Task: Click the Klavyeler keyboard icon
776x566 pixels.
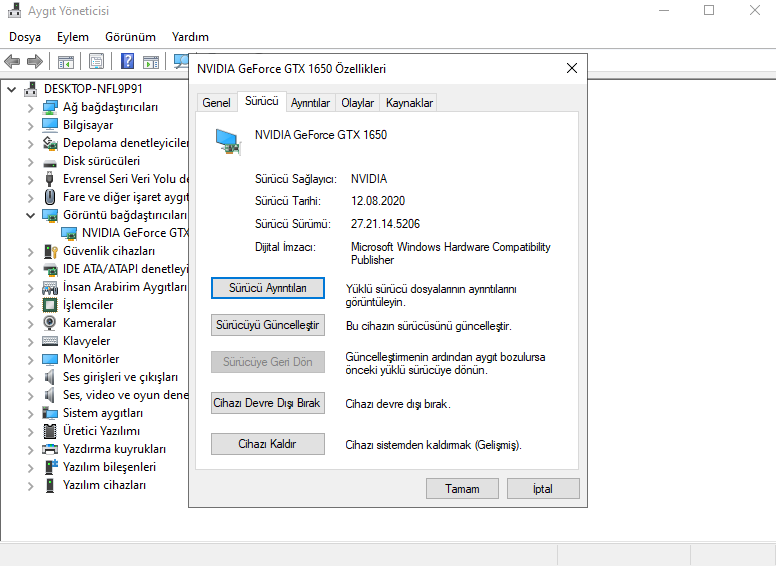Action: click(x=50, y=341)
